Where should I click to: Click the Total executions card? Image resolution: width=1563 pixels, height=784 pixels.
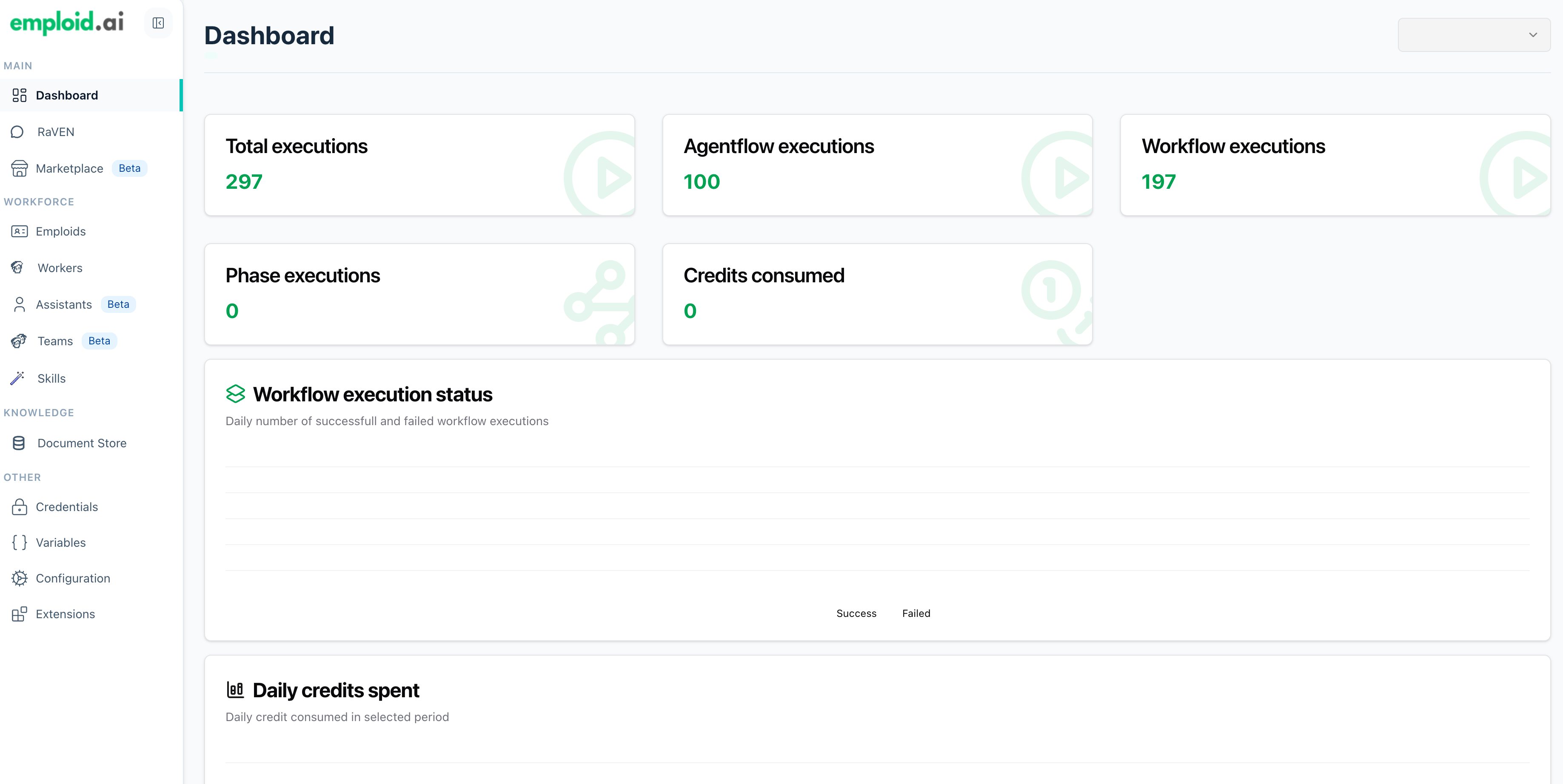(x=419, y=165)
